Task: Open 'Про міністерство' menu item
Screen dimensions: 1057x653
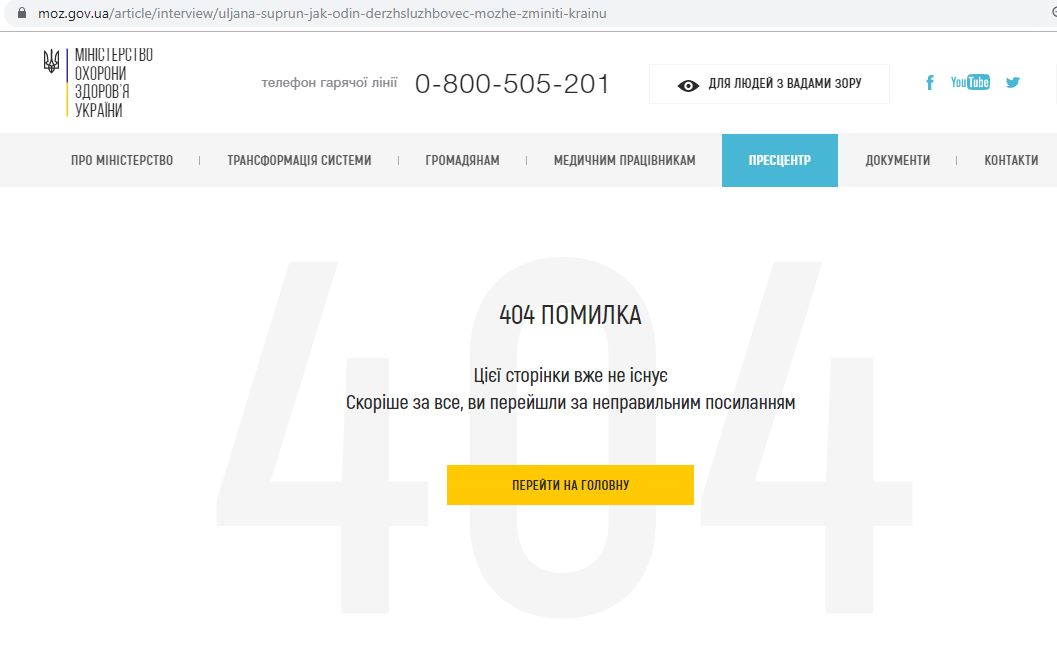Action: tap(122, 160)
